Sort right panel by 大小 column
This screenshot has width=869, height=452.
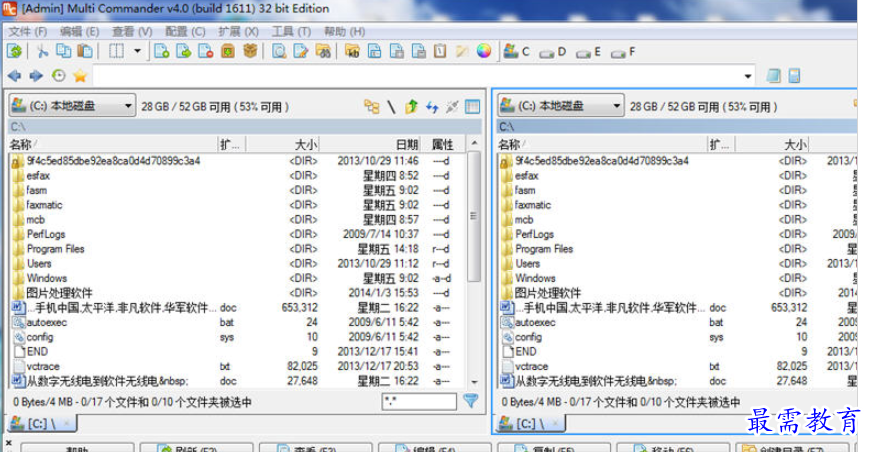[x=772, y=145]
